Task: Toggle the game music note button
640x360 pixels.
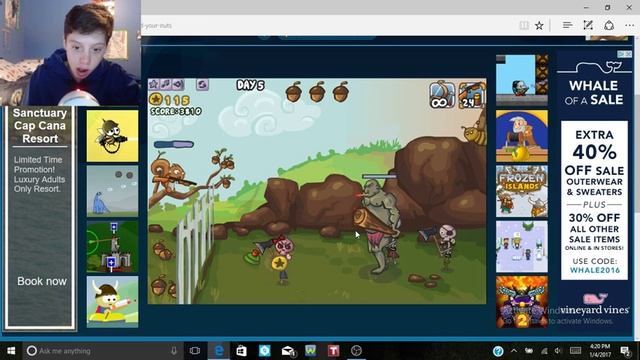Action: (x=165, y=84)
